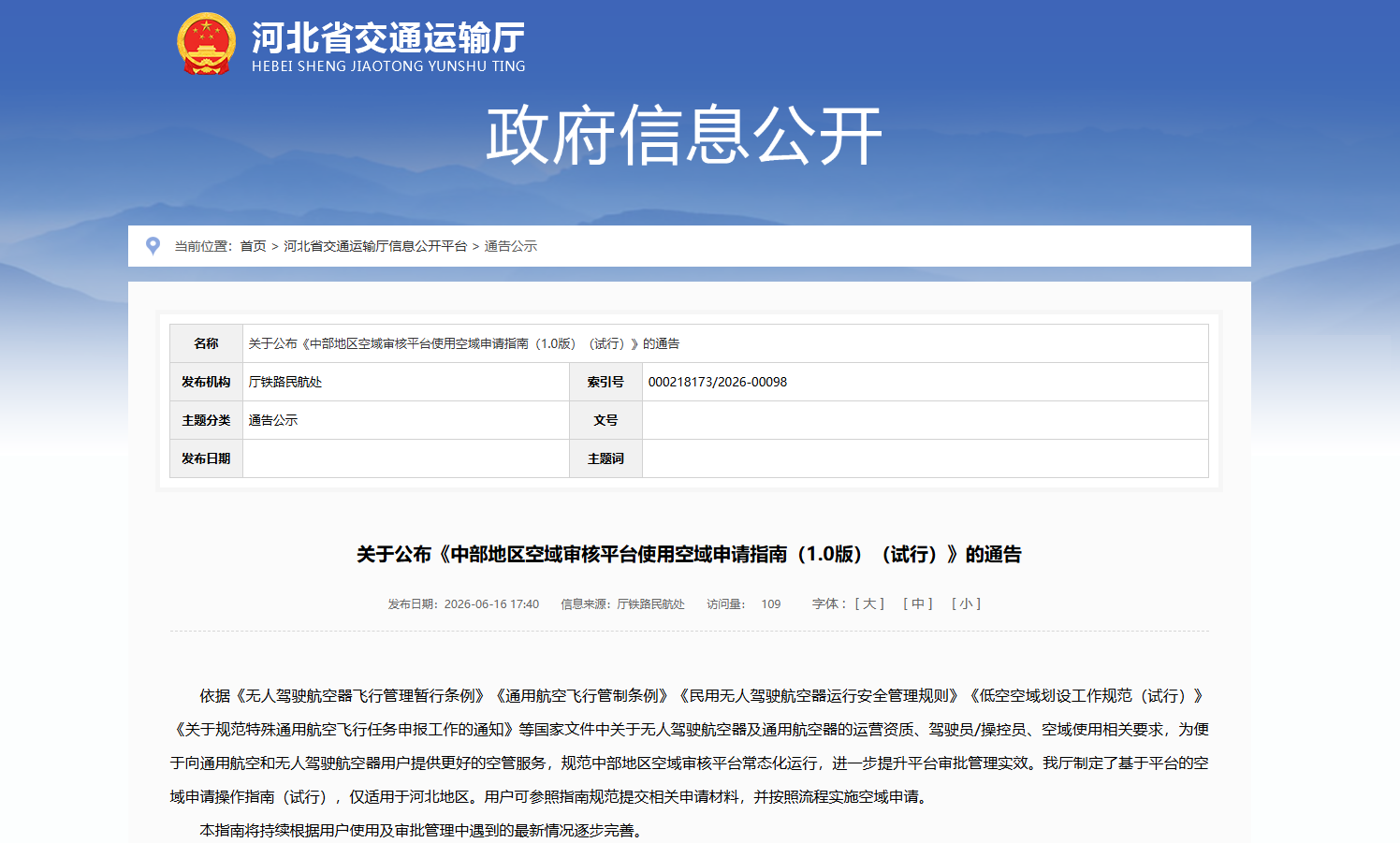
Task: Click the 发布日期 table label cell
Action: (206, 458)
